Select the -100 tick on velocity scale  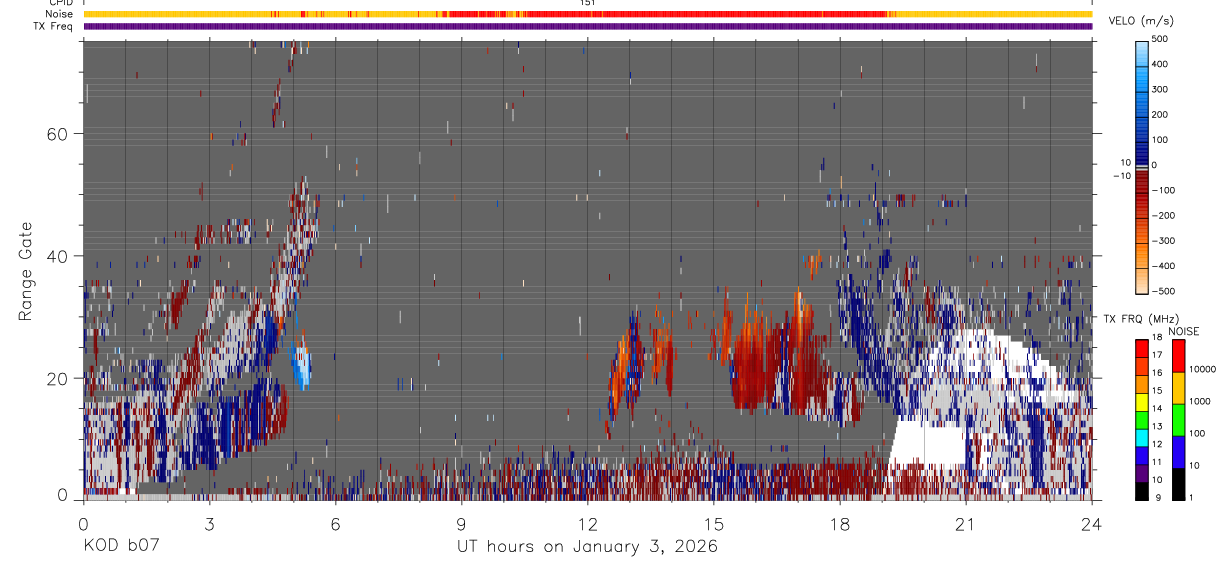pyautogui.click(x=1164, y=190)
